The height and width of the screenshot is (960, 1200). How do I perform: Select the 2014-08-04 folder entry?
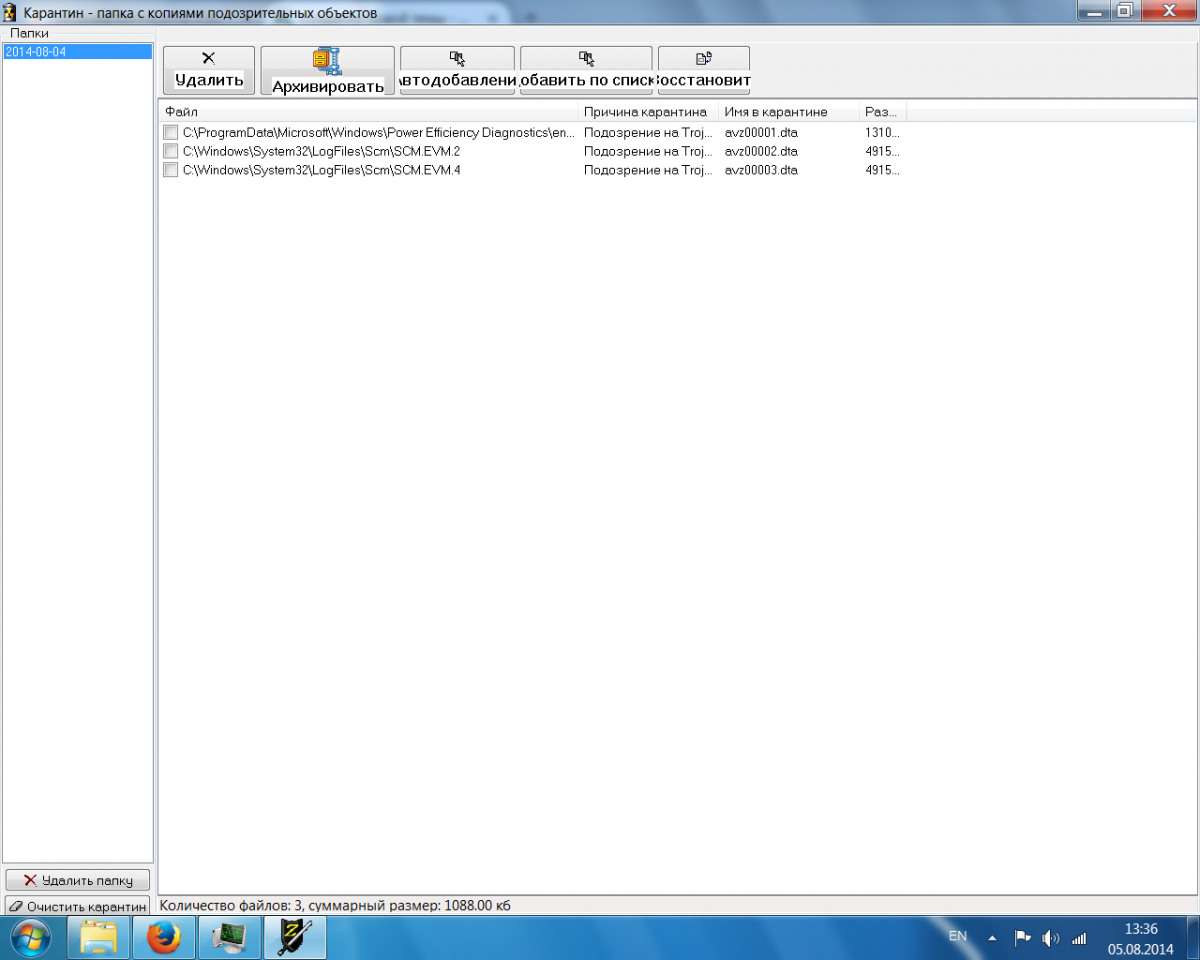pos(77,51)
